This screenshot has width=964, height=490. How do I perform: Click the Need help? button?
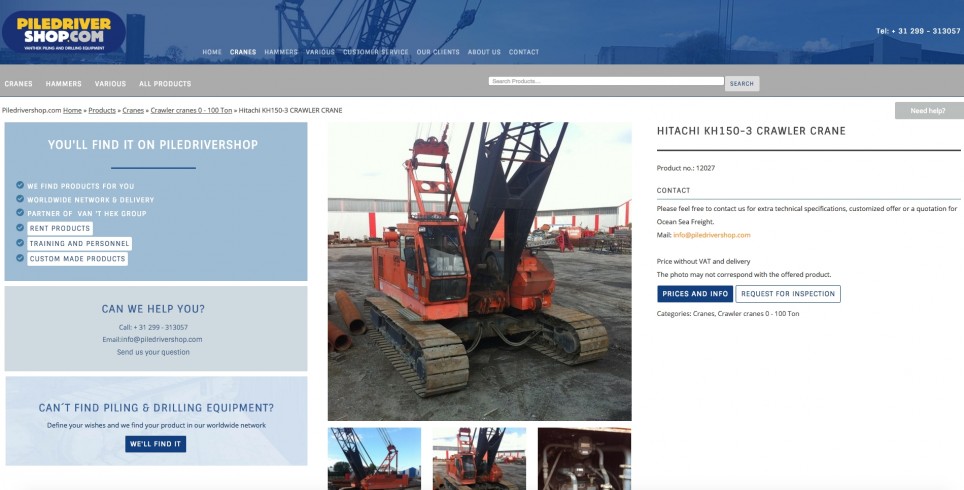pos(928,111)
